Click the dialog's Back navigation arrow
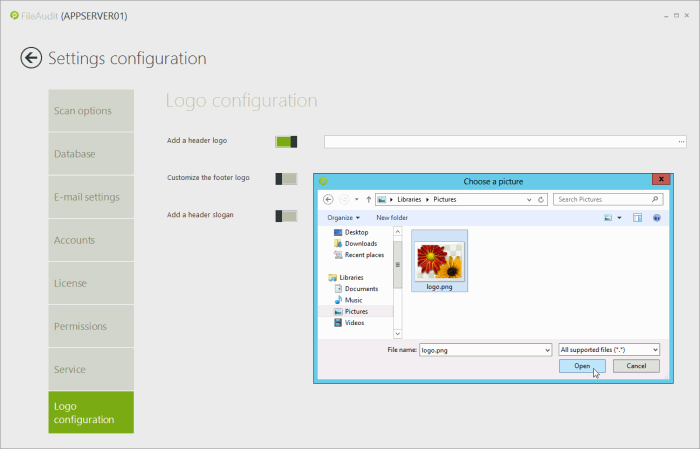The width and height of the screenshot is (700, 449). click(328, 200)
